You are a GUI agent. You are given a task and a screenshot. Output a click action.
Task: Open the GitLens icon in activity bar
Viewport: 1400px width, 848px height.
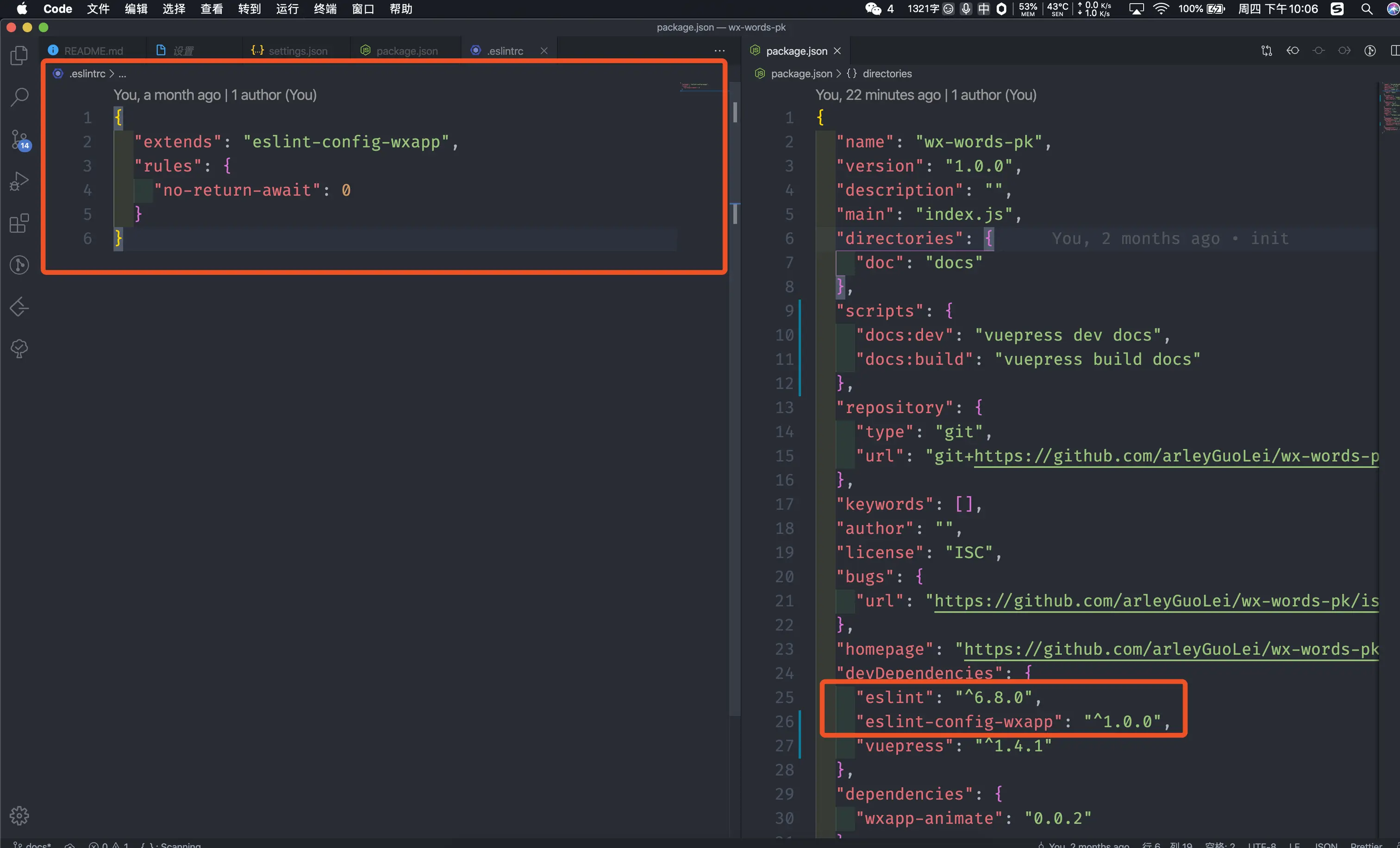click(x=19, y=265)
